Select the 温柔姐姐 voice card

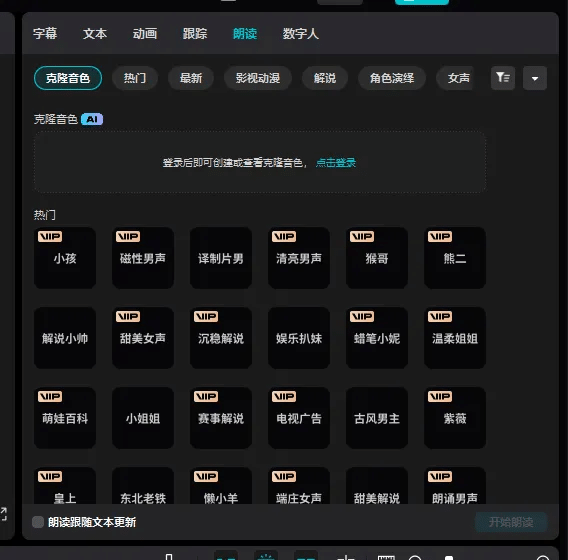tap(455, 338)
